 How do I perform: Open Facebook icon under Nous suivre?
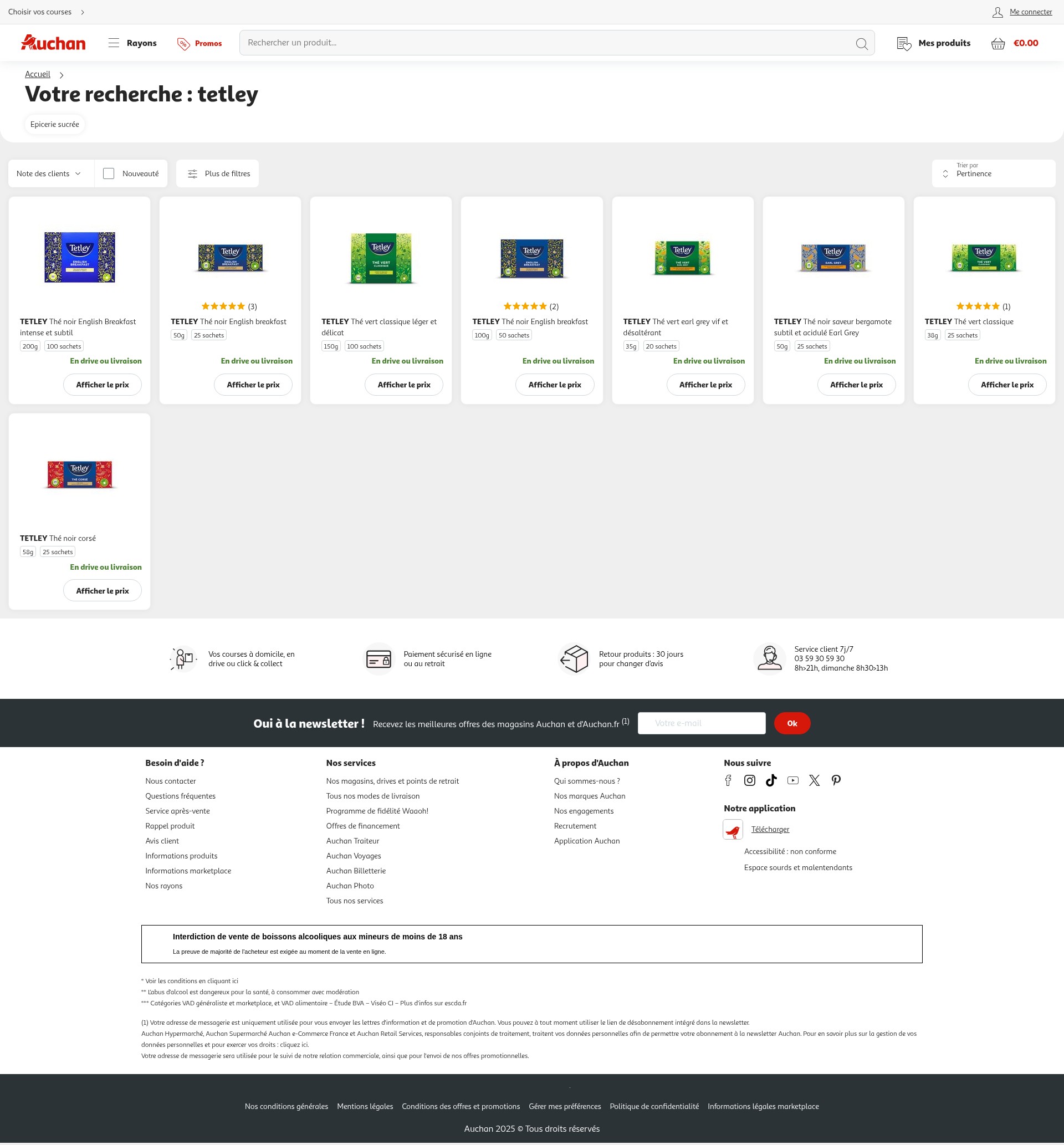[728, 780]
